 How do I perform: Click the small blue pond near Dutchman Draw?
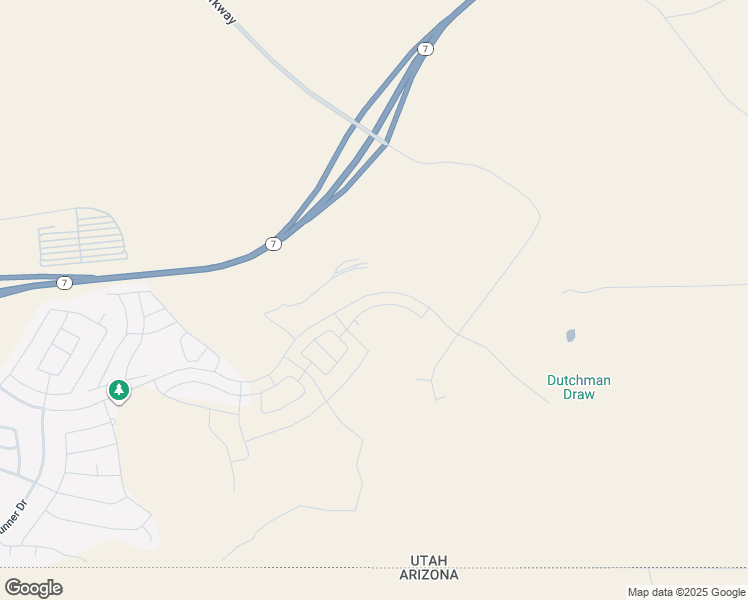(571, 335)
